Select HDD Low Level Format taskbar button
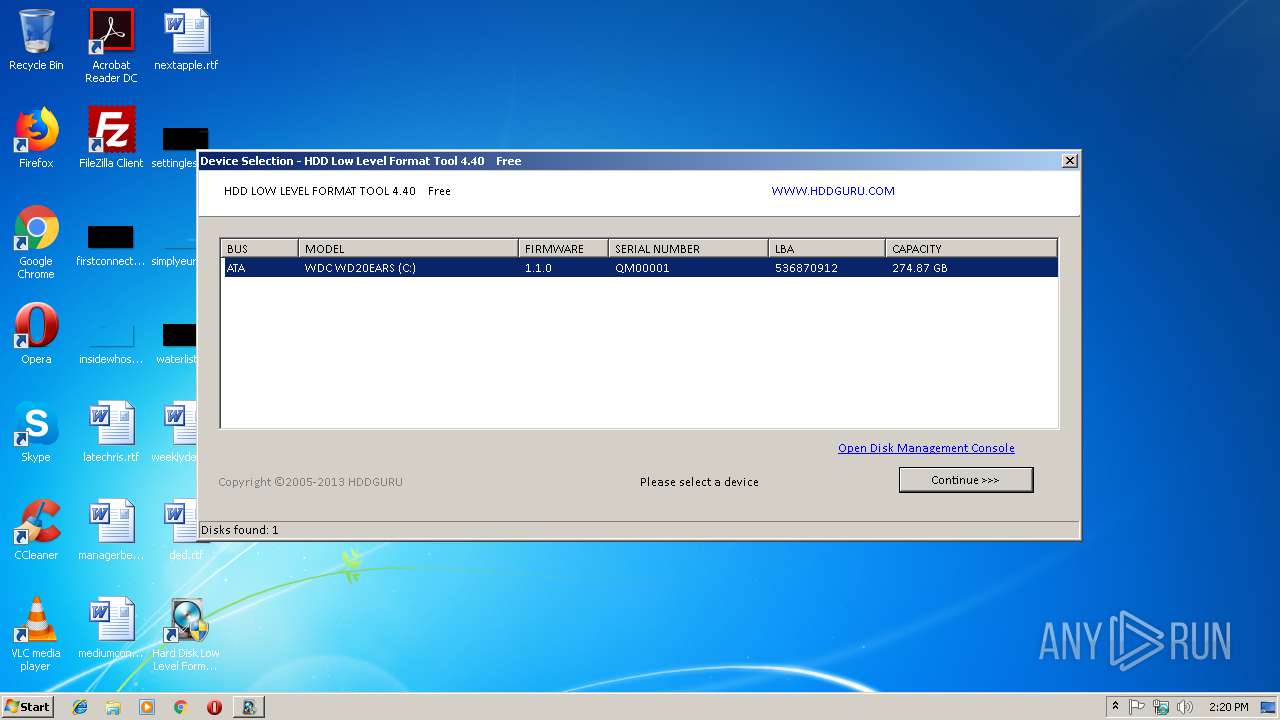Viewport: 1280px width, 720px height. [x=248, y=707]
